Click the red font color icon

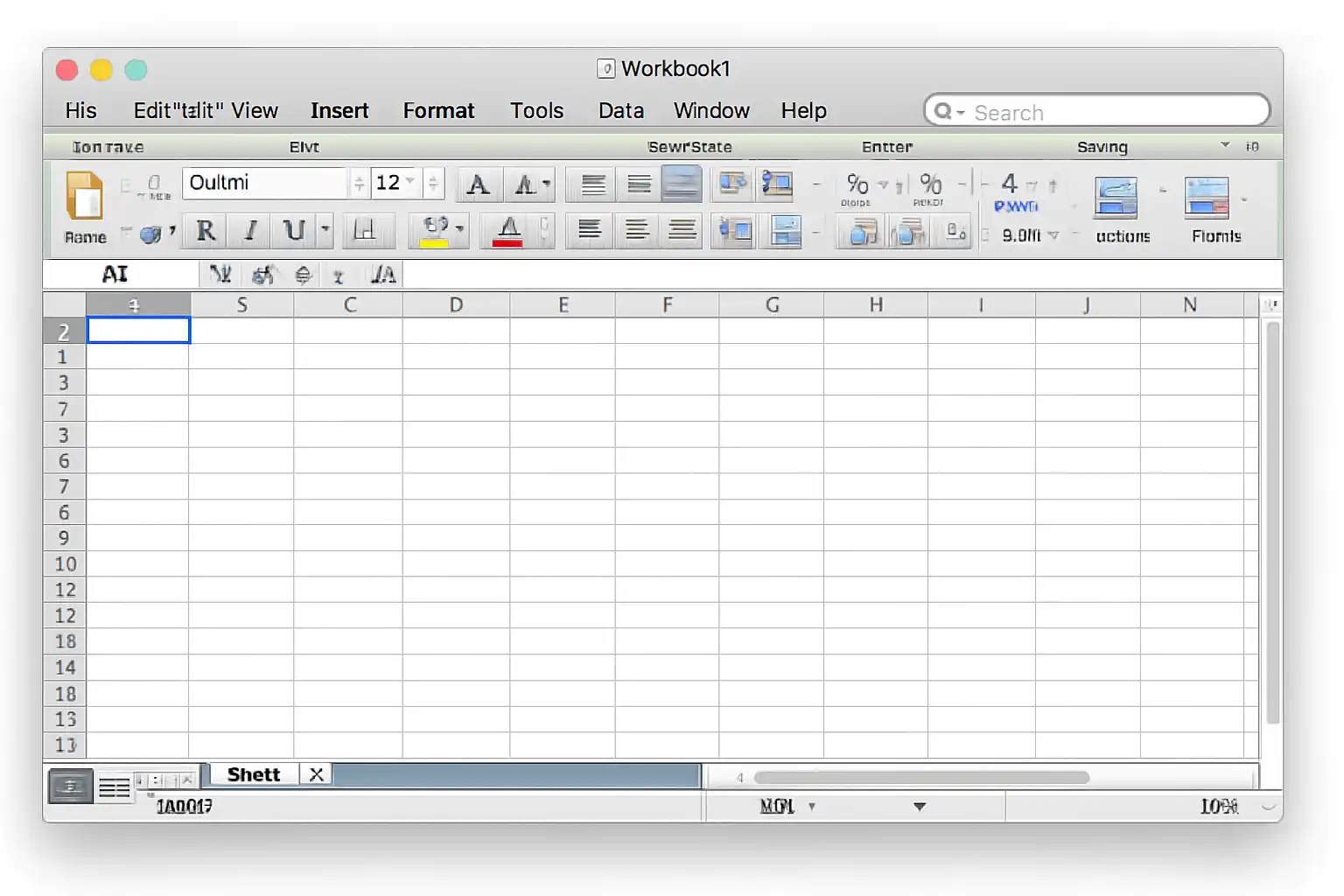tap(508, 231)
